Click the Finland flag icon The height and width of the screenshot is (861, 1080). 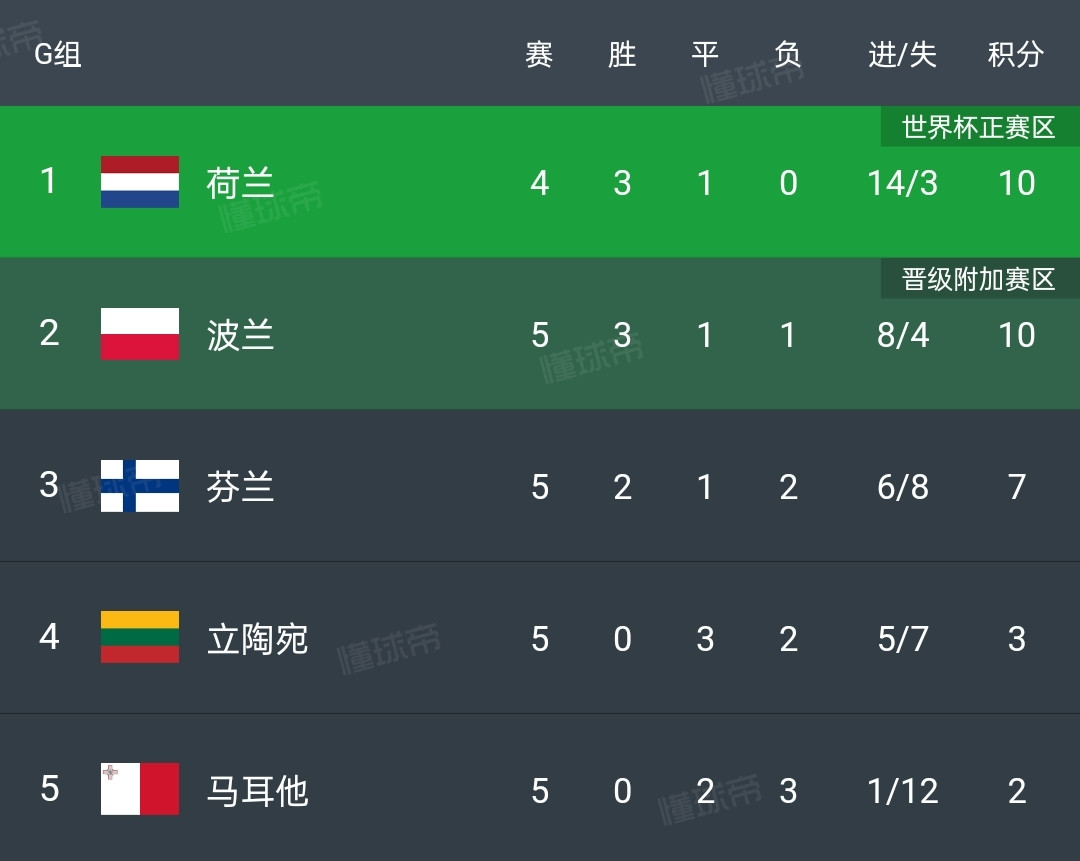tap(140, 486)
